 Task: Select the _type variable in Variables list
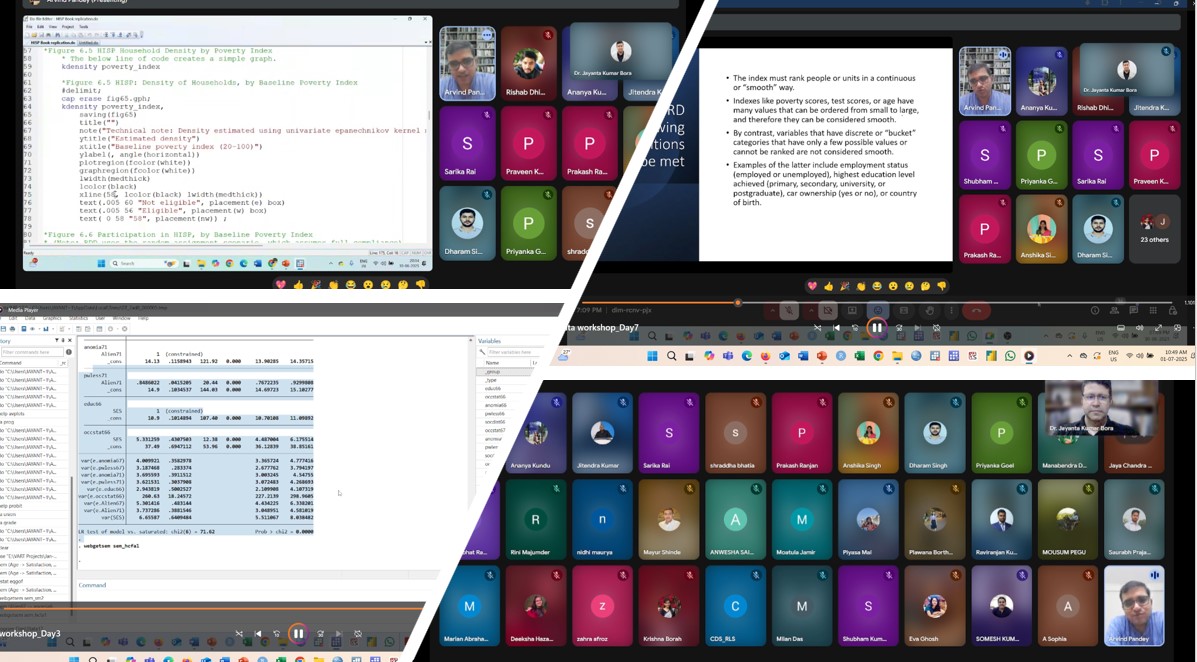[x=491, y=380]
